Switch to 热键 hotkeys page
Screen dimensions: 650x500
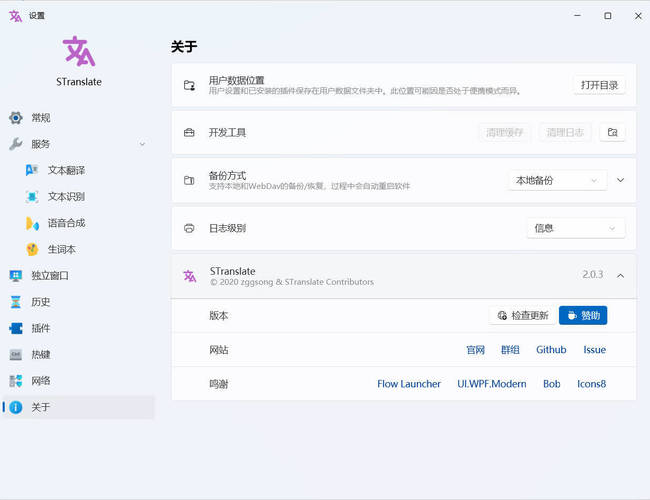tap(40, 354)
